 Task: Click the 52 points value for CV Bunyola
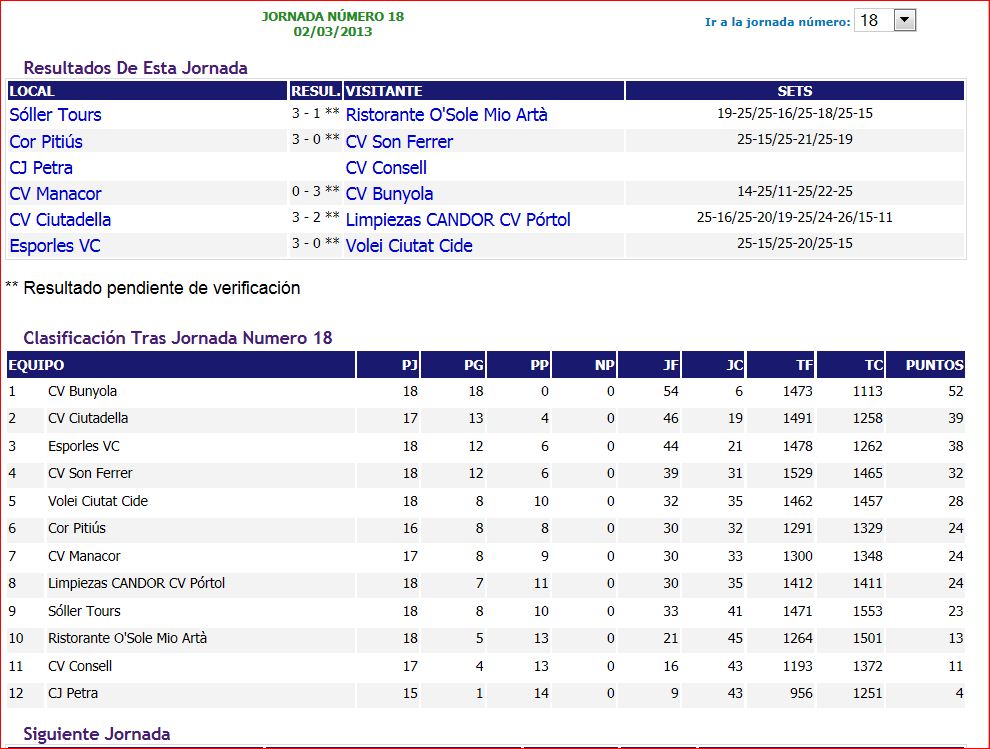(x=956, y=392)
